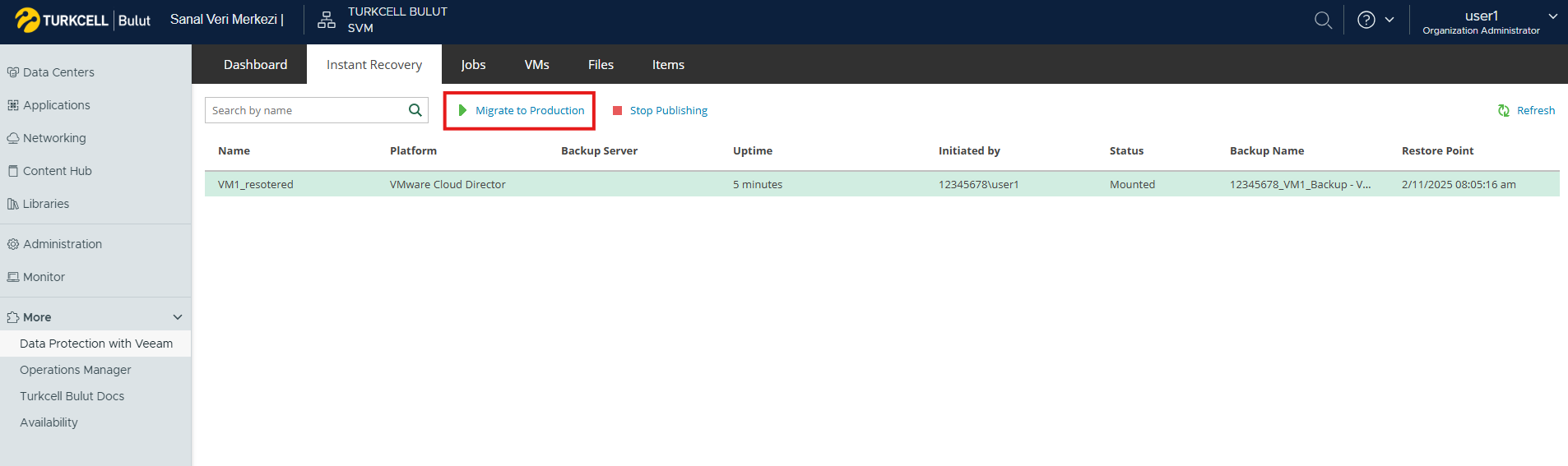Image resolution: width=1568 pixels, height=466 pixels.
Task: Click the VMware Cloud Director cell
Action: coord(448,184)
